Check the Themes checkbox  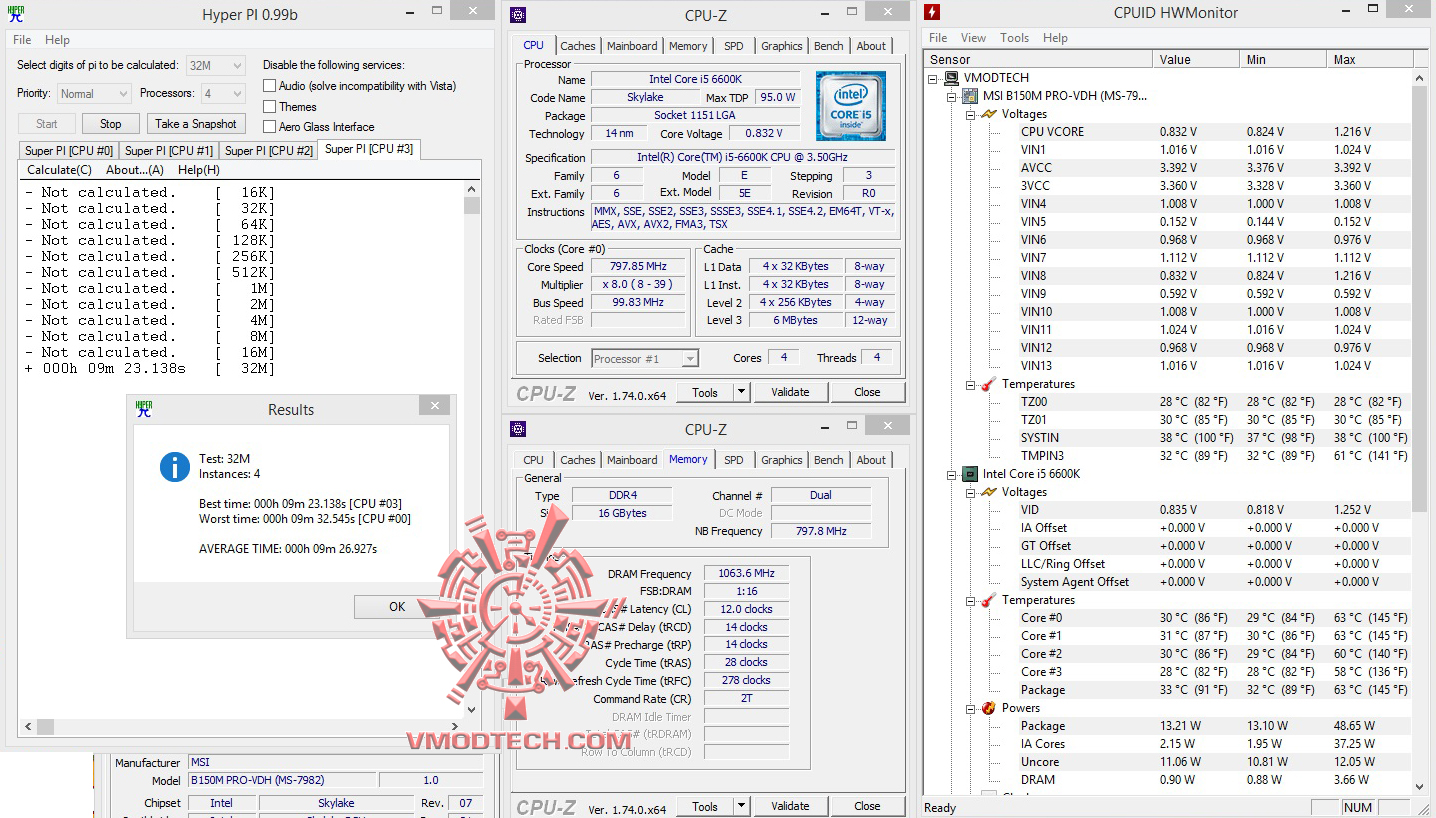tap(268, 106)
